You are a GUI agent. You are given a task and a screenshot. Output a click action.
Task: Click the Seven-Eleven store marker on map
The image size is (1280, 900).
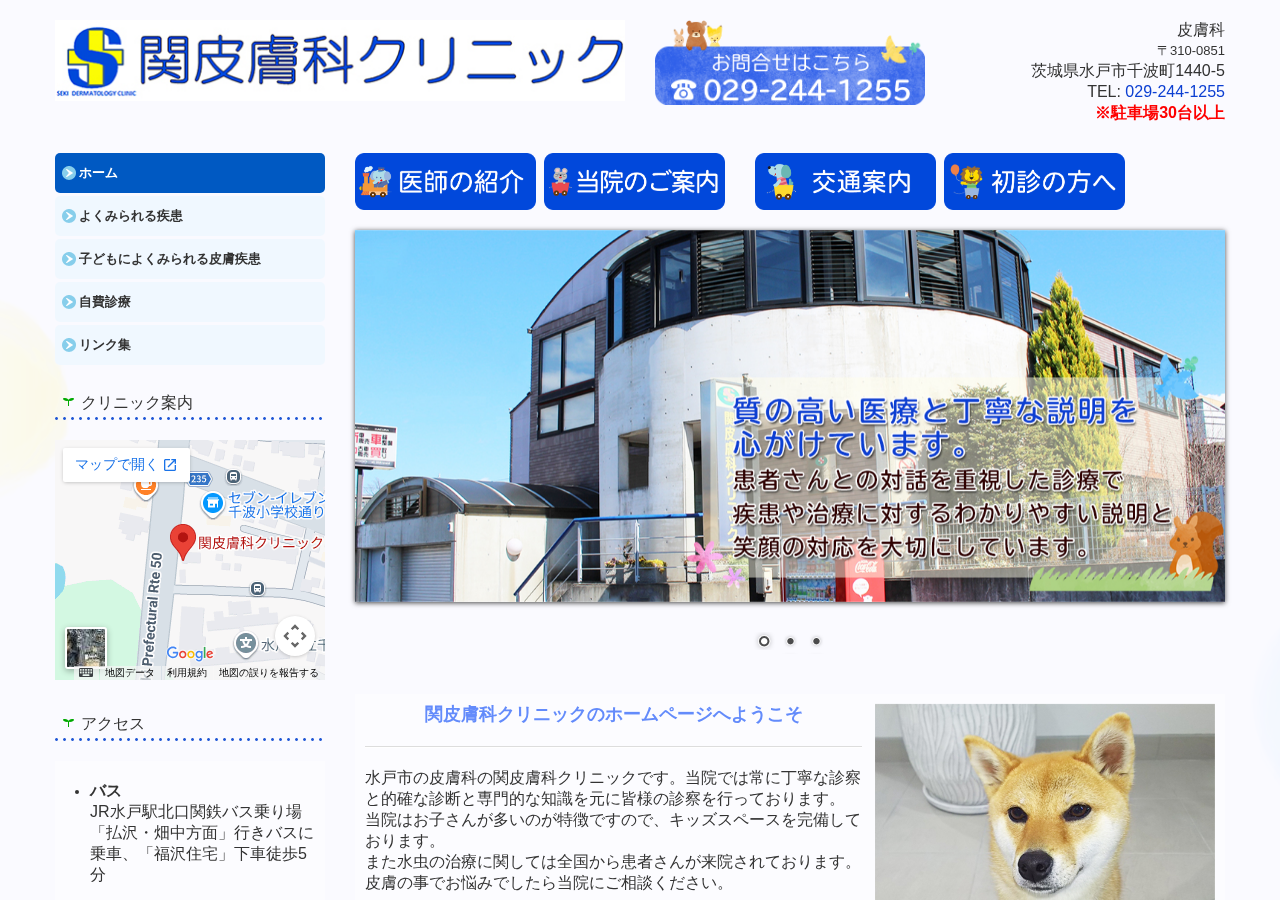pyautogui.click(x=212, y=504)
